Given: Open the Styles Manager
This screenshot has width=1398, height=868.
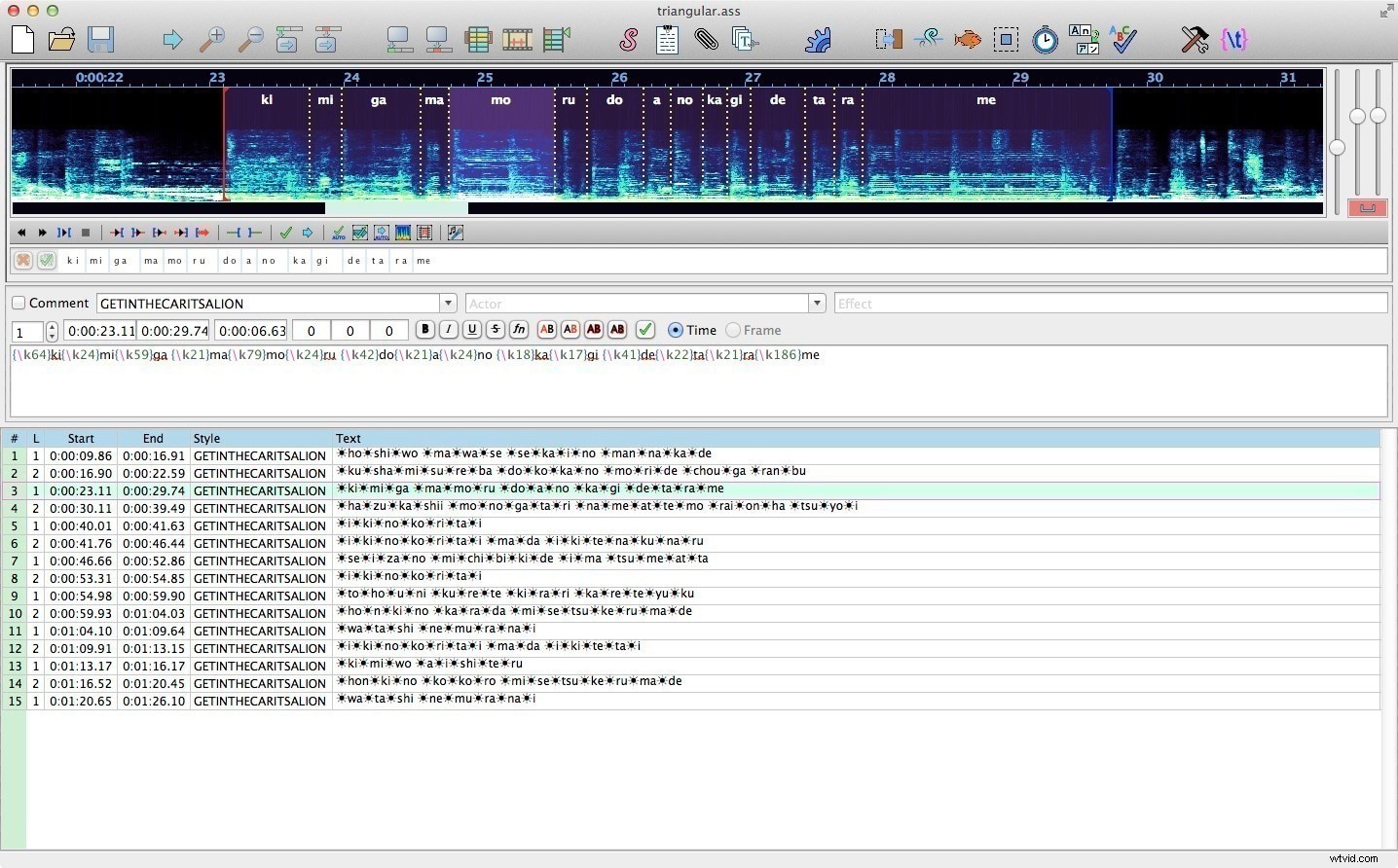Looking at the screenshot, I should pos(628,40).
